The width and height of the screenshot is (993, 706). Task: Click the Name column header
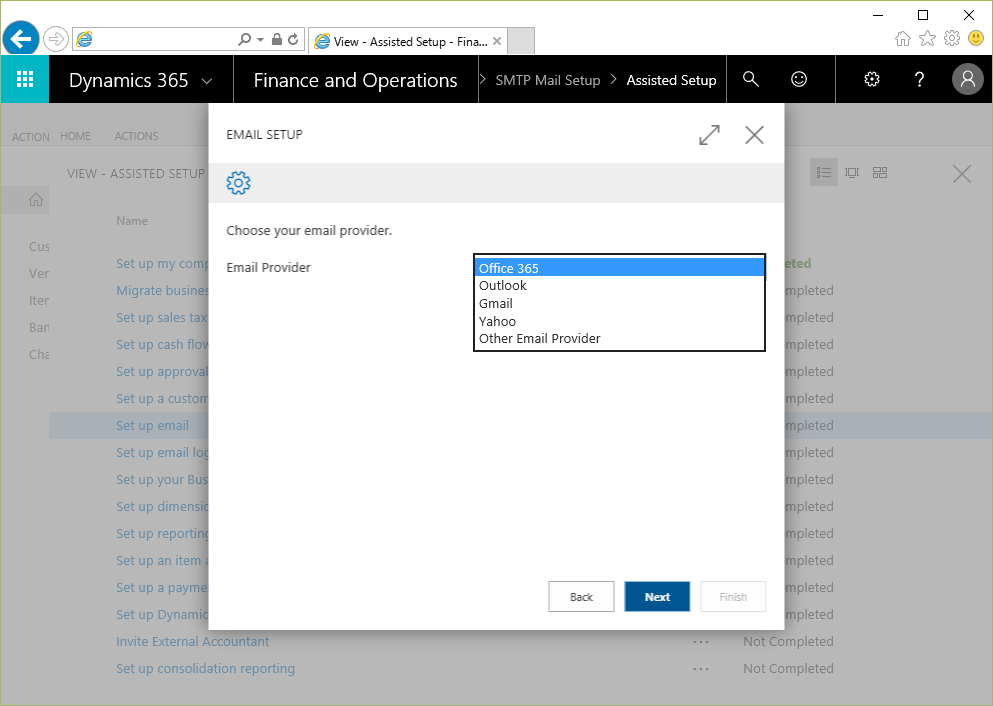[132, 221]
